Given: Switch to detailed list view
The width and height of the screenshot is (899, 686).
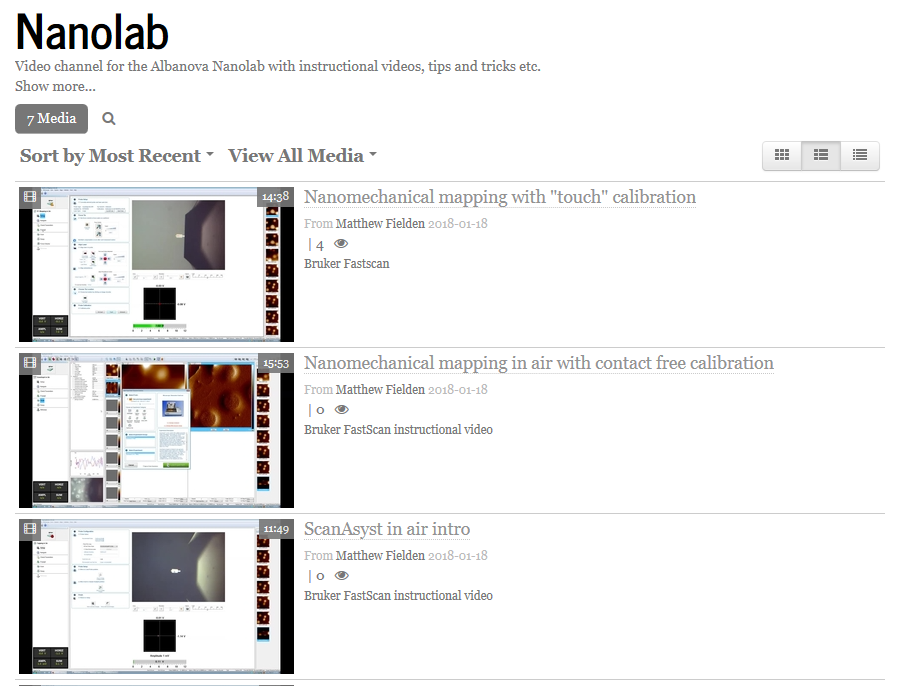Looking at the screenshot, I should click(x=821, y=156).
